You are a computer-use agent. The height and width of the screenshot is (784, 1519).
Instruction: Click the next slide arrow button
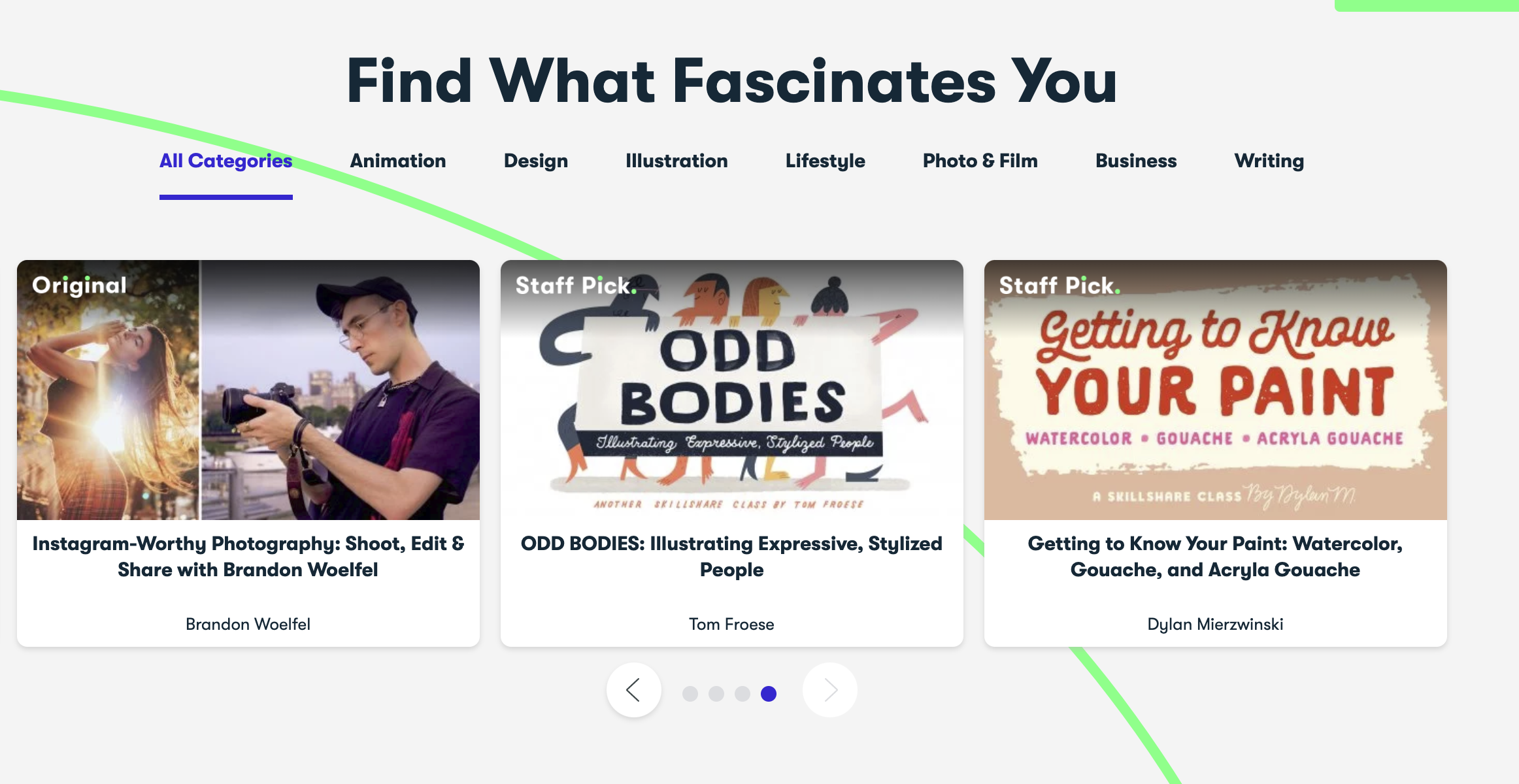click(830, 690)
